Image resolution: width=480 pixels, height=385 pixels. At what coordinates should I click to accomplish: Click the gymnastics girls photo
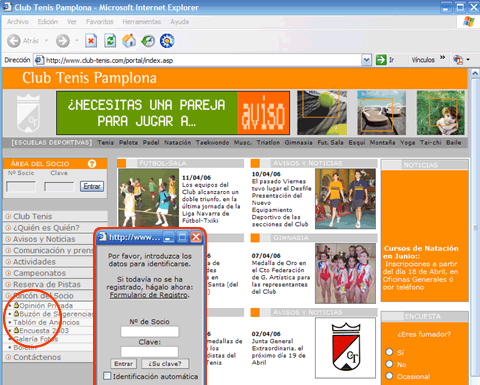pyautogui.click(x=345, y=273)
